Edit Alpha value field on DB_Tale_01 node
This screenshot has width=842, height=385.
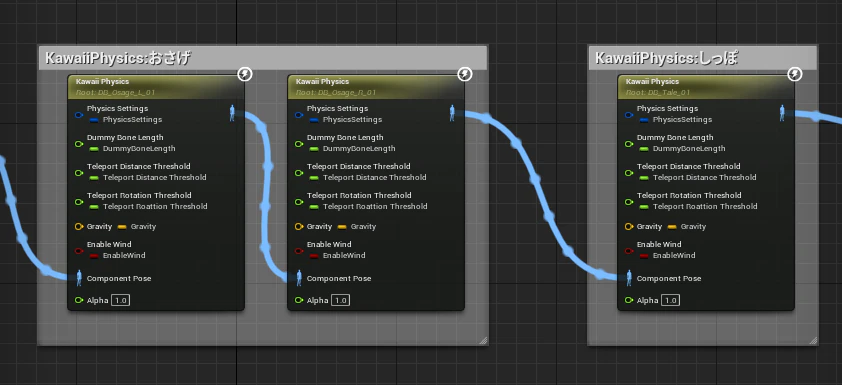point(671,300)
